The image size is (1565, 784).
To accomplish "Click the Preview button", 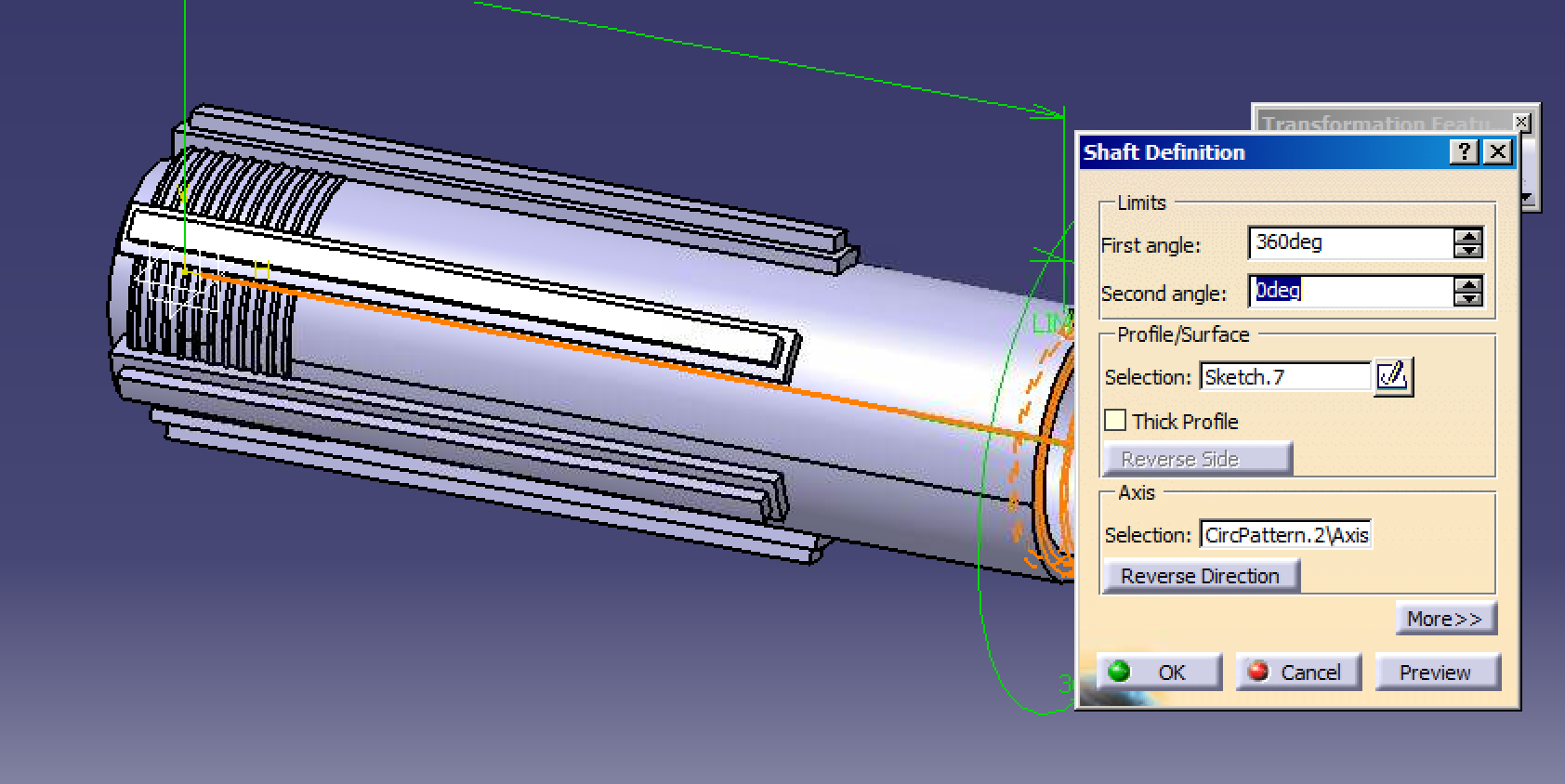I will tap(1437, 672).
